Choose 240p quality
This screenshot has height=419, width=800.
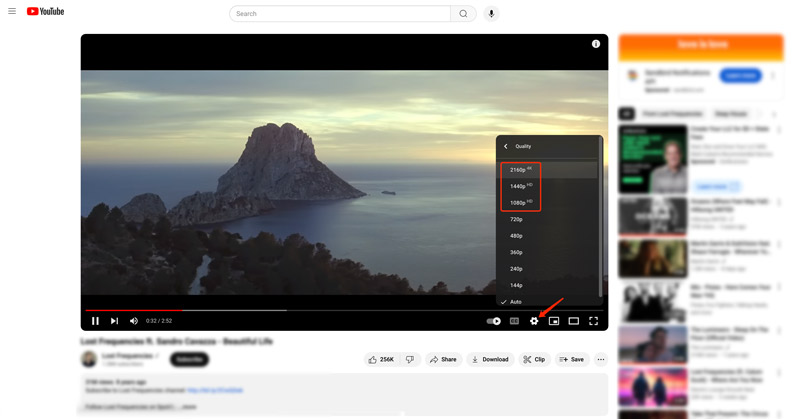(547, 269)
